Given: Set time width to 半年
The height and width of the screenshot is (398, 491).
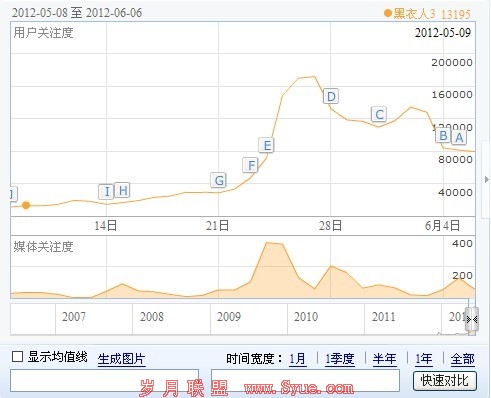Looking at the screenshot, I should coord(385,359).
